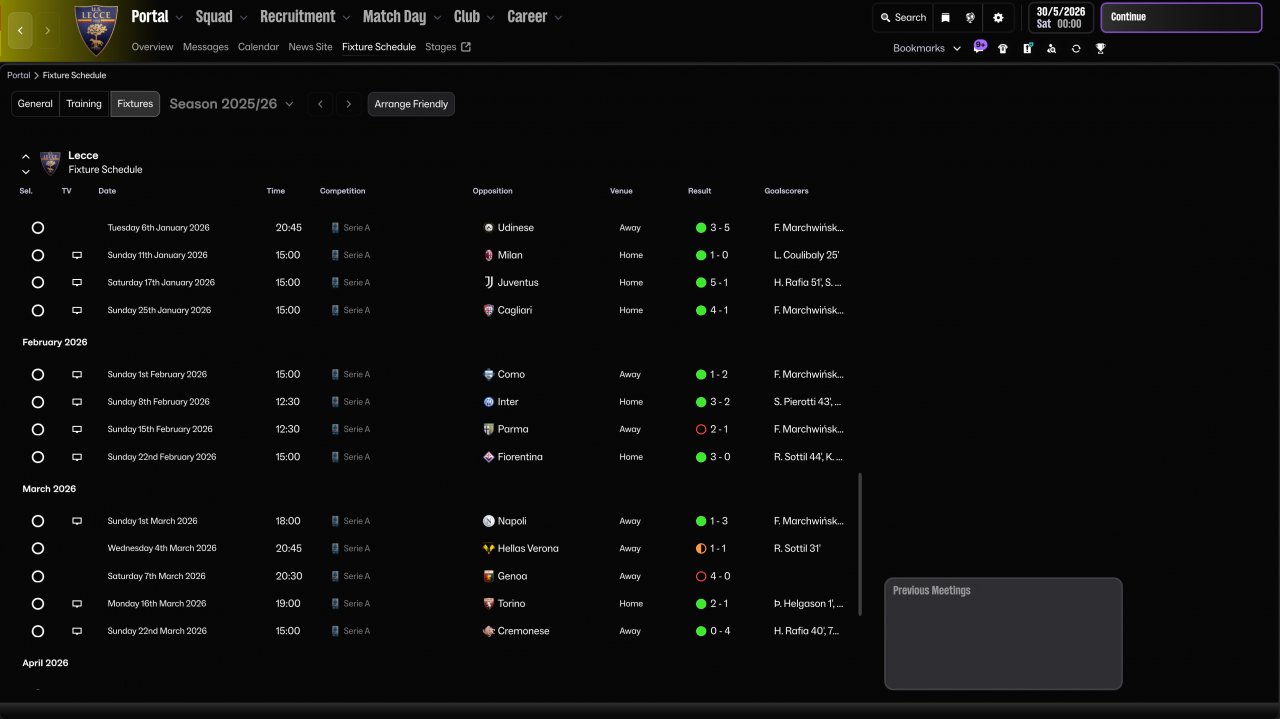Open the settings gear icon
The image size is (1280, 719).
[x=998, y=17]
